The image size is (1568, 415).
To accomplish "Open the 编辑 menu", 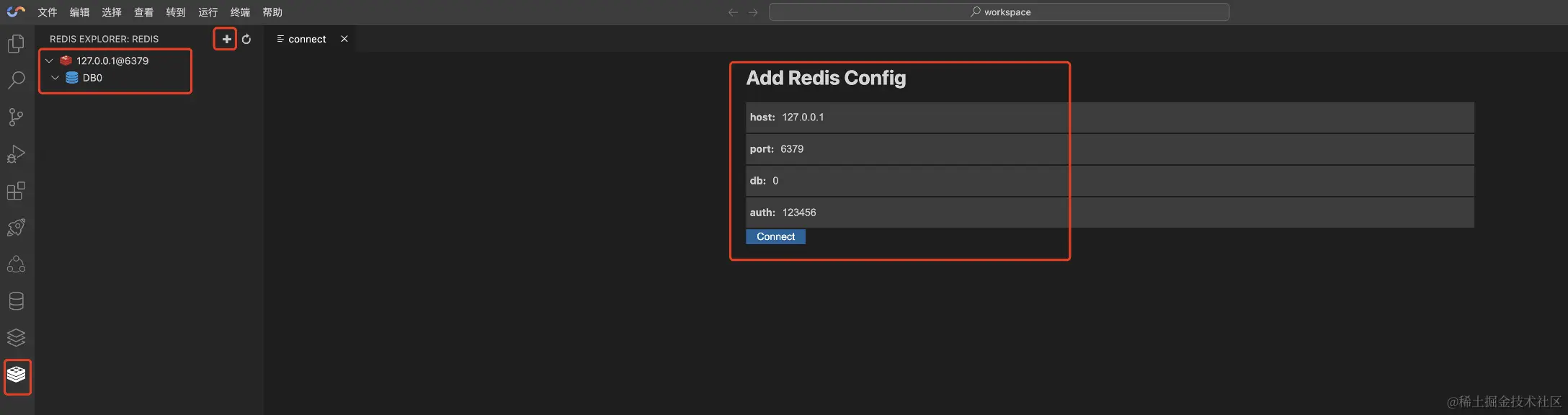I will click(x=79, y=12).
